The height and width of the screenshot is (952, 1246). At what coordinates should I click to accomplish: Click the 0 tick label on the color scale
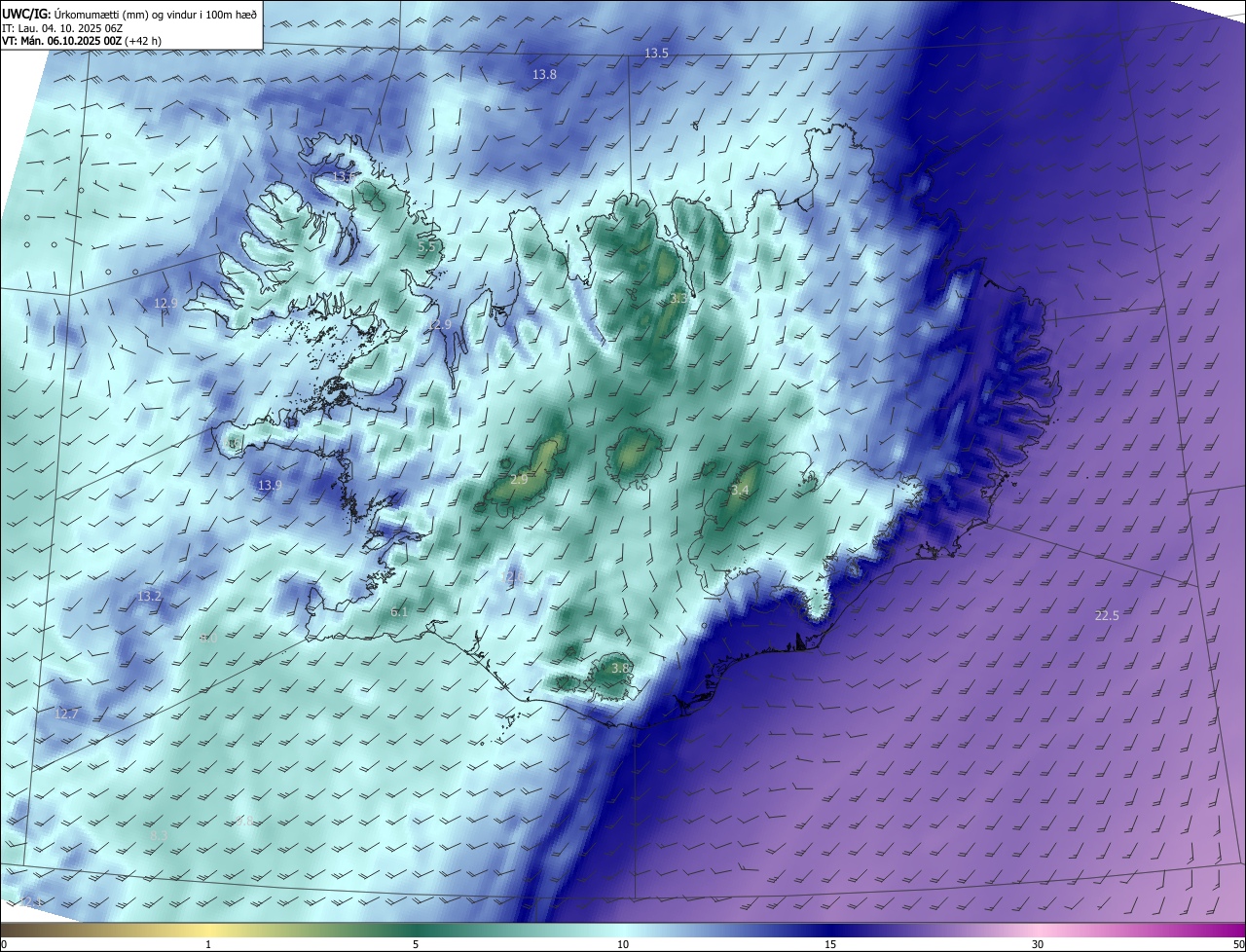(x=4, y=944)
